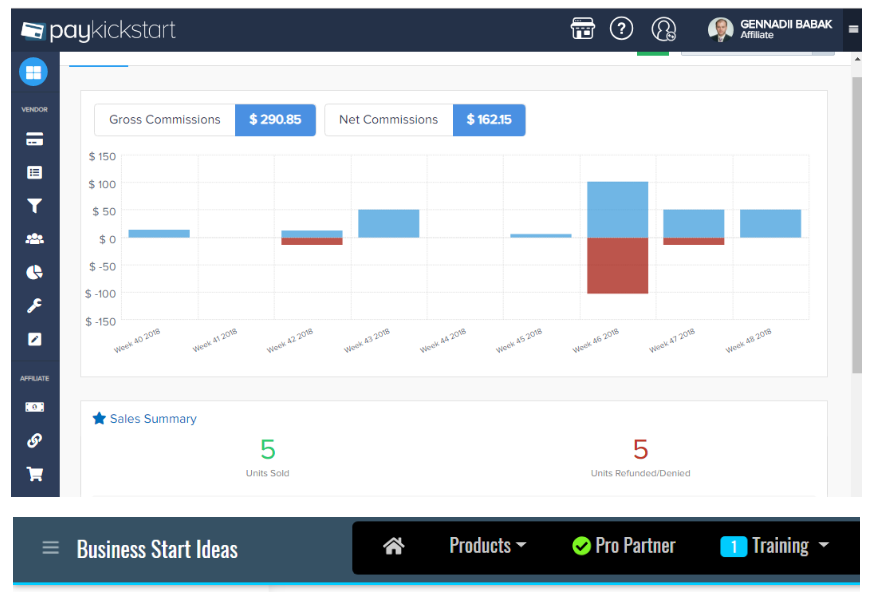Click the blue 1 badge beside Training

pyautogui.click(x=734, y=546)
